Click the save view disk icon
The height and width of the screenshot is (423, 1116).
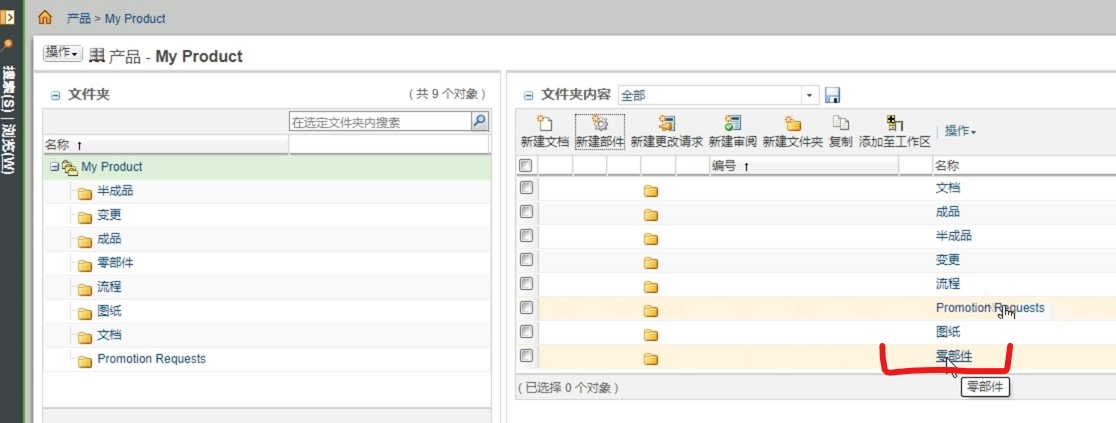(832, 95)
